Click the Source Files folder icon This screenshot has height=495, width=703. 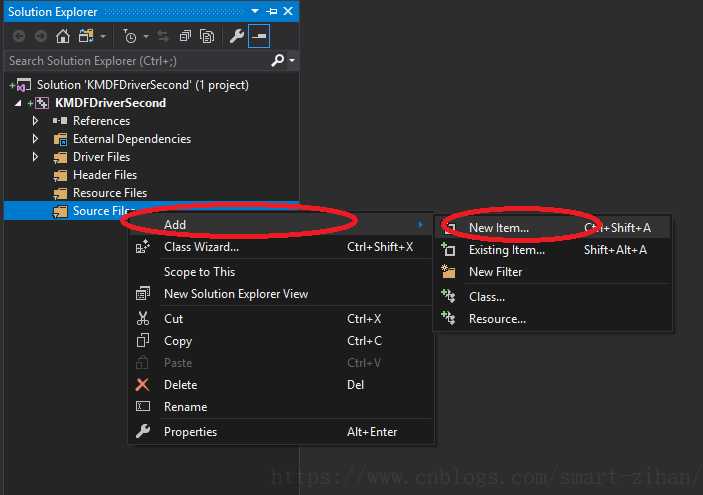(60, 211)
